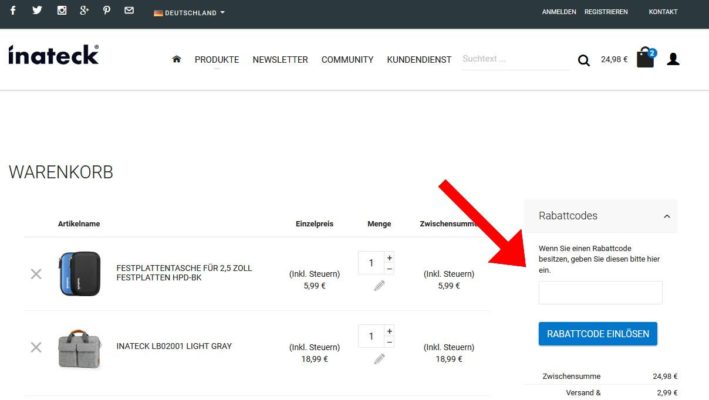Viewport: 709px width, 400px height.
Task: Open the Facebook social link
Action: (x=13, y=10)
